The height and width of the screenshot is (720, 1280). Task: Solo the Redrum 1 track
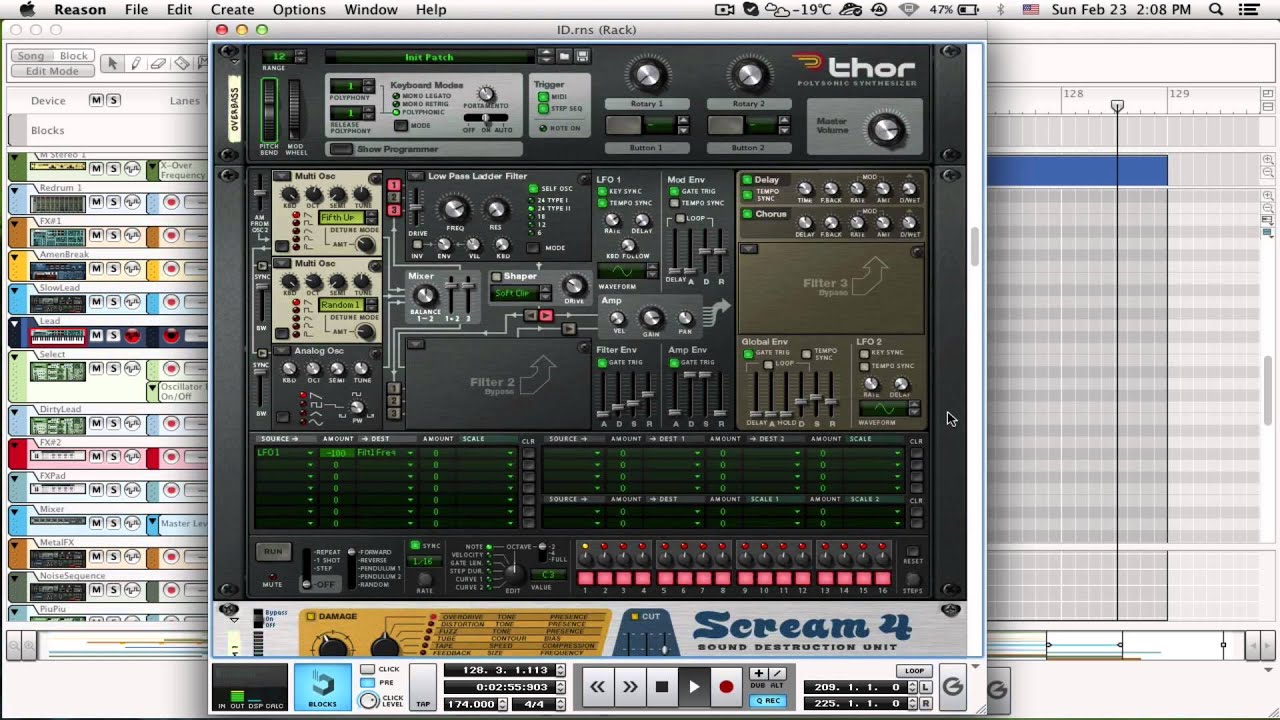[113, 202]
